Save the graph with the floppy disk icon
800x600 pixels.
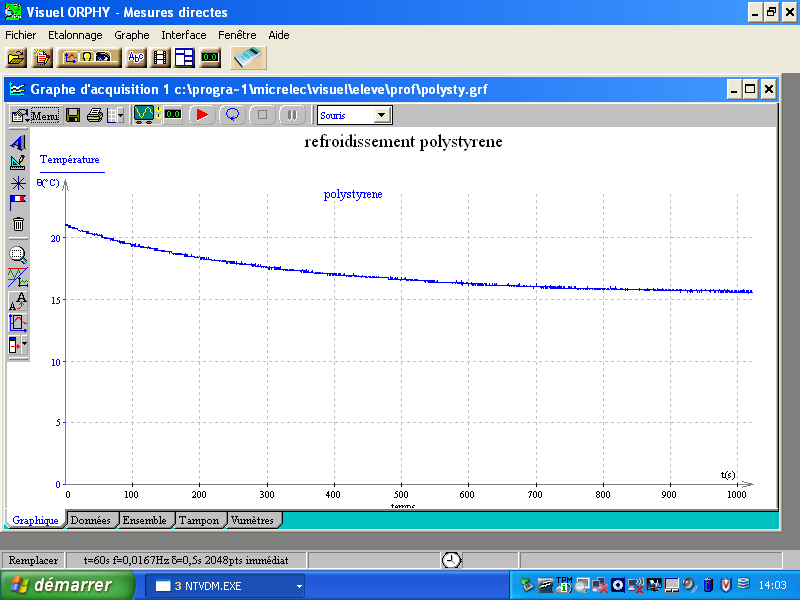(73, 115)
